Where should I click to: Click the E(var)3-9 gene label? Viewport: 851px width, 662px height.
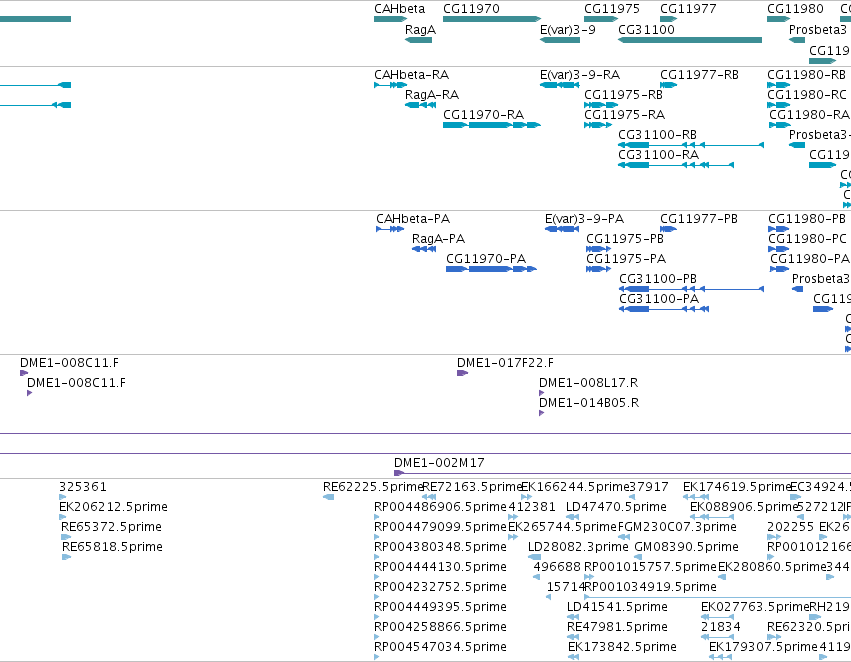point(568,30)
